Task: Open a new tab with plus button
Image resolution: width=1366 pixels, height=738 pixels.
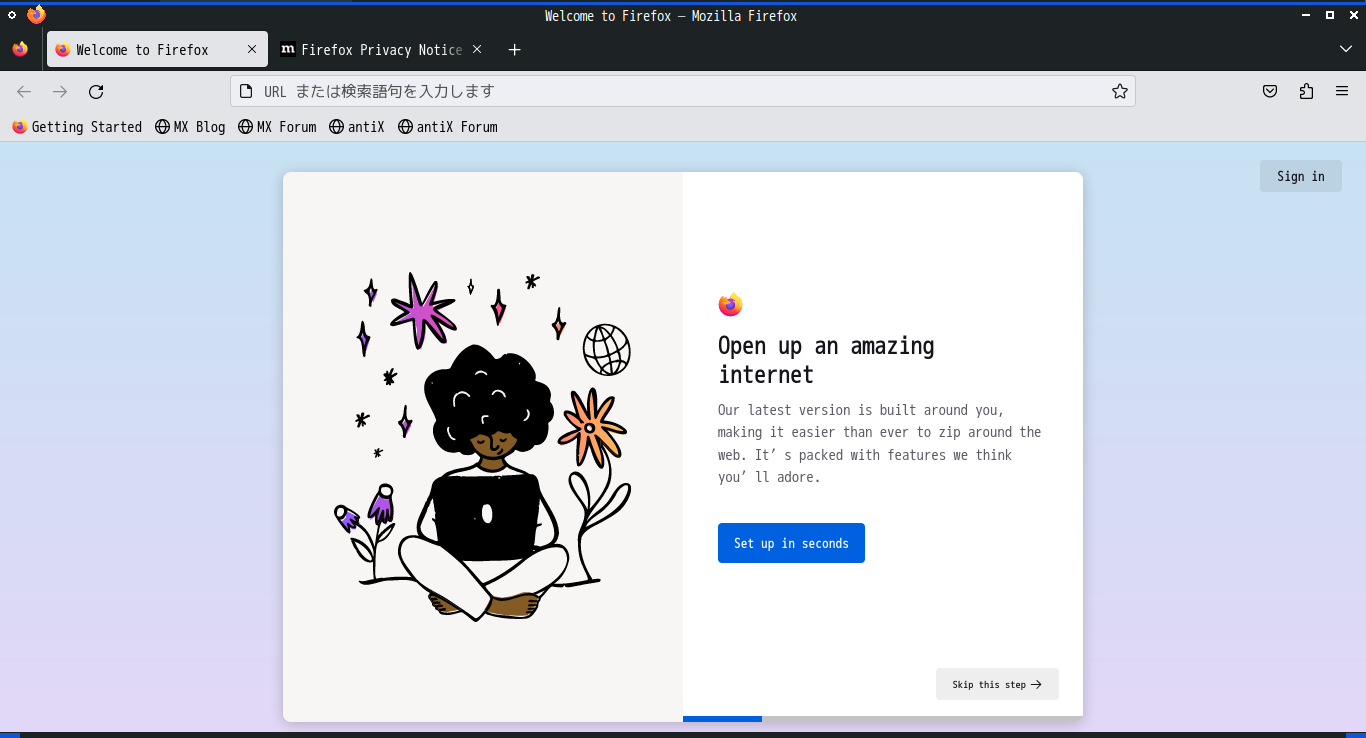Action: point(514,49)
